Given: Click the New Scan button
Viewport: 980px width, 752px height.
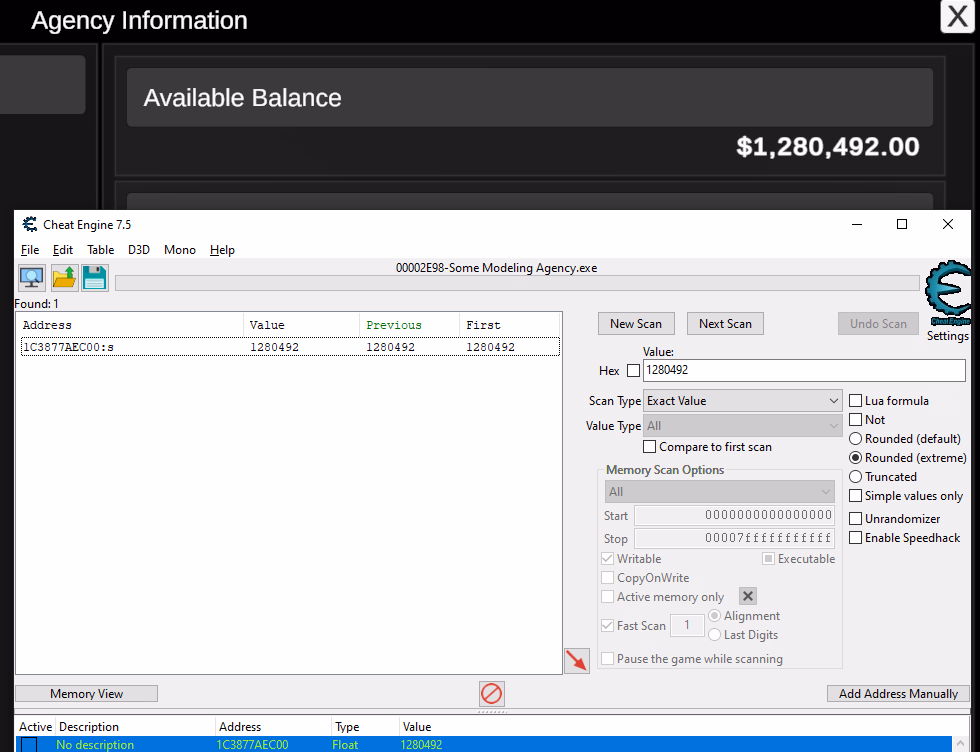Looking at the screenshot, I should (x=636, y=324).
